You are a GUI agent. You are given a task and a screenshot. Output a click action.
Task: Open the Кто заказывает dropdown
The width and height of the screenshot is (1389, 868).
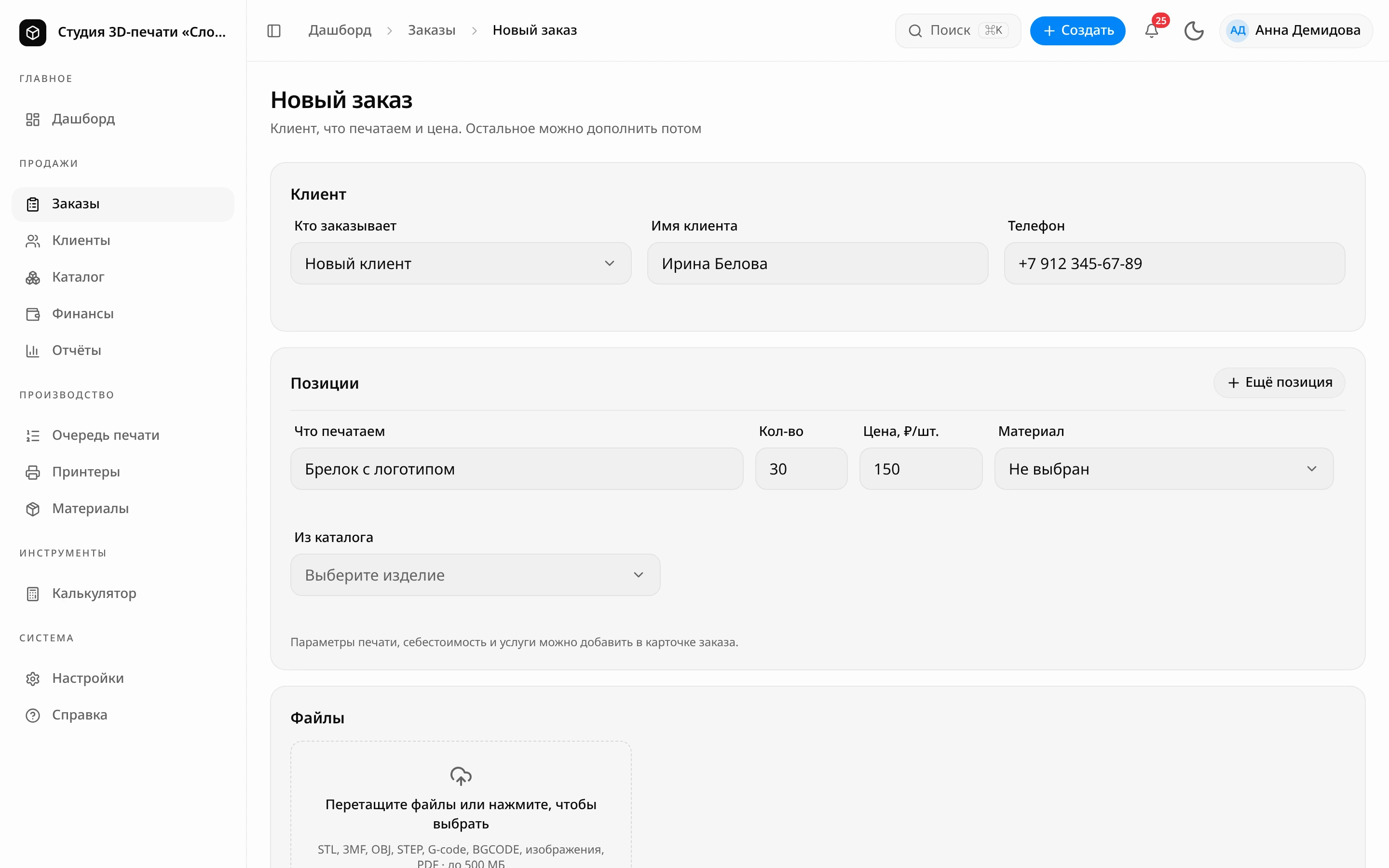point(461,263)
